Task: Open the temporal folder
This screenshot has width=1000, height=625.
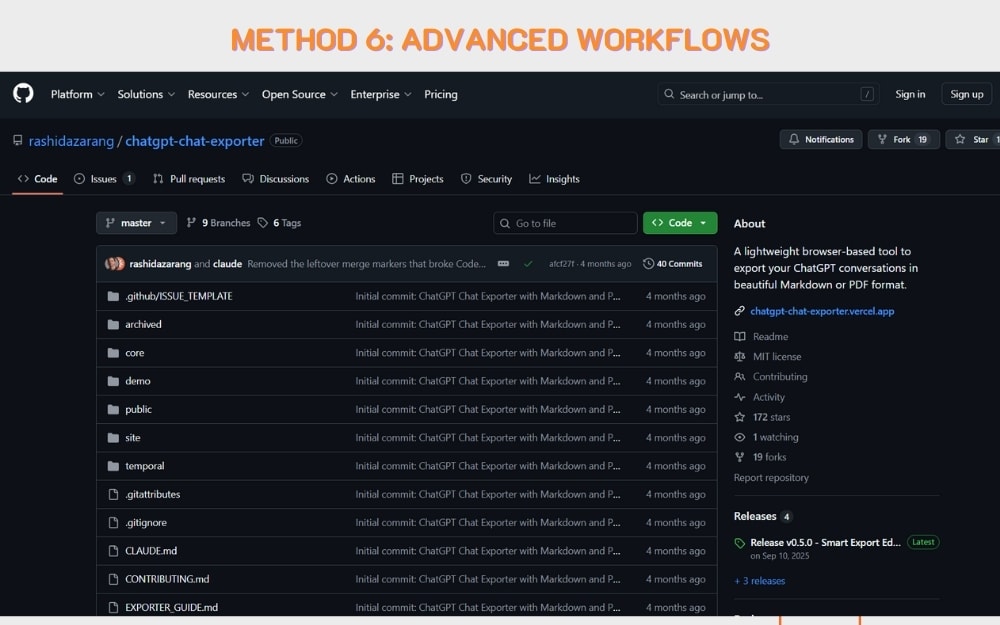Action: click(x=145, y=466)
